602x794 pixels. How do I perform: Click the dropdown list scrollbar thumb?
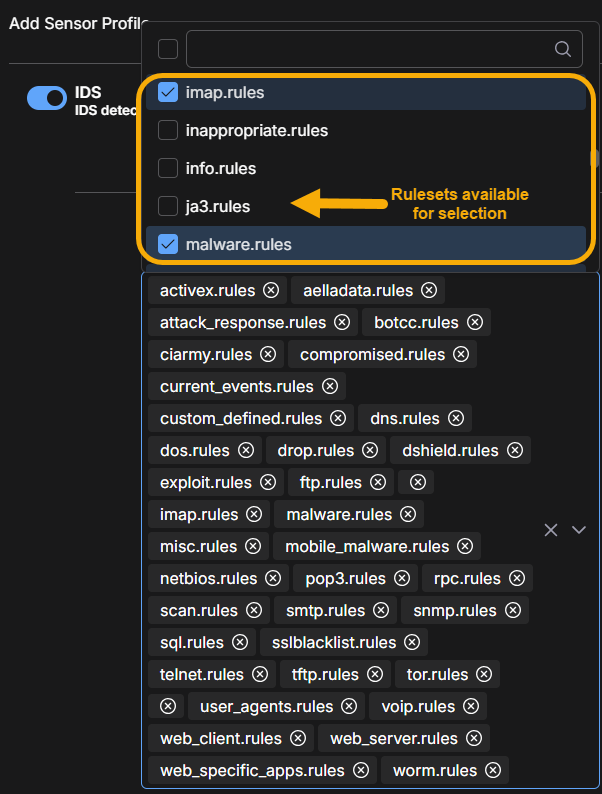(594, 157)
